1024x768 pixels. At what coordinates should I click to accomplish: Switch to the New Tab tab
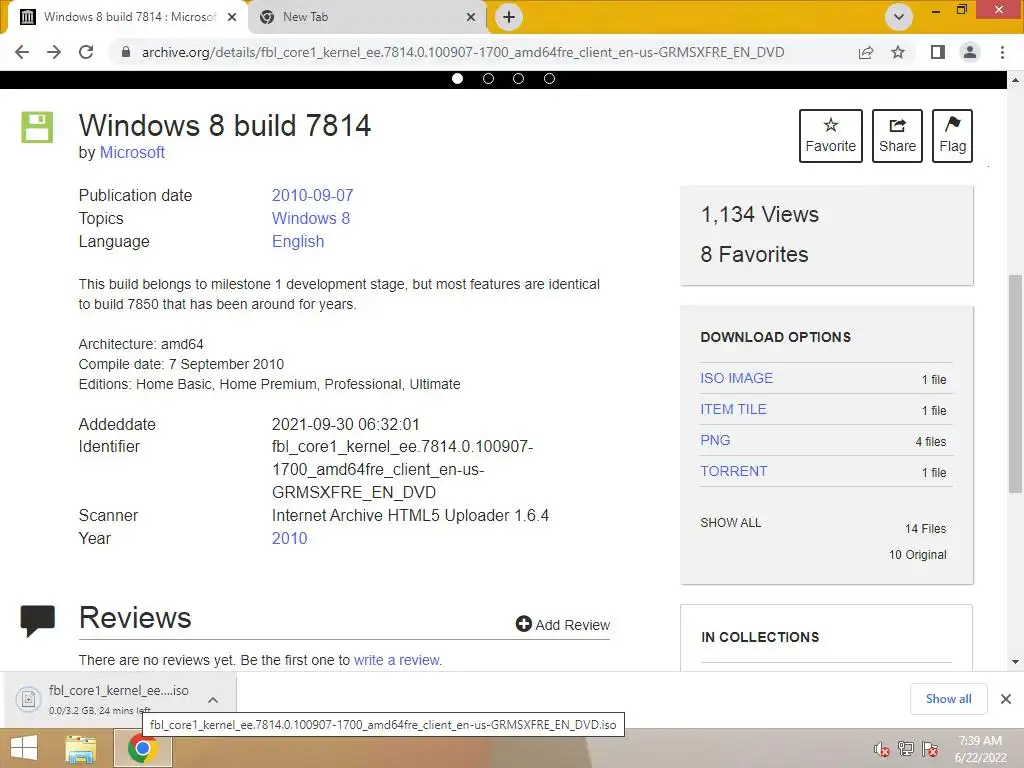click(367, 17)
